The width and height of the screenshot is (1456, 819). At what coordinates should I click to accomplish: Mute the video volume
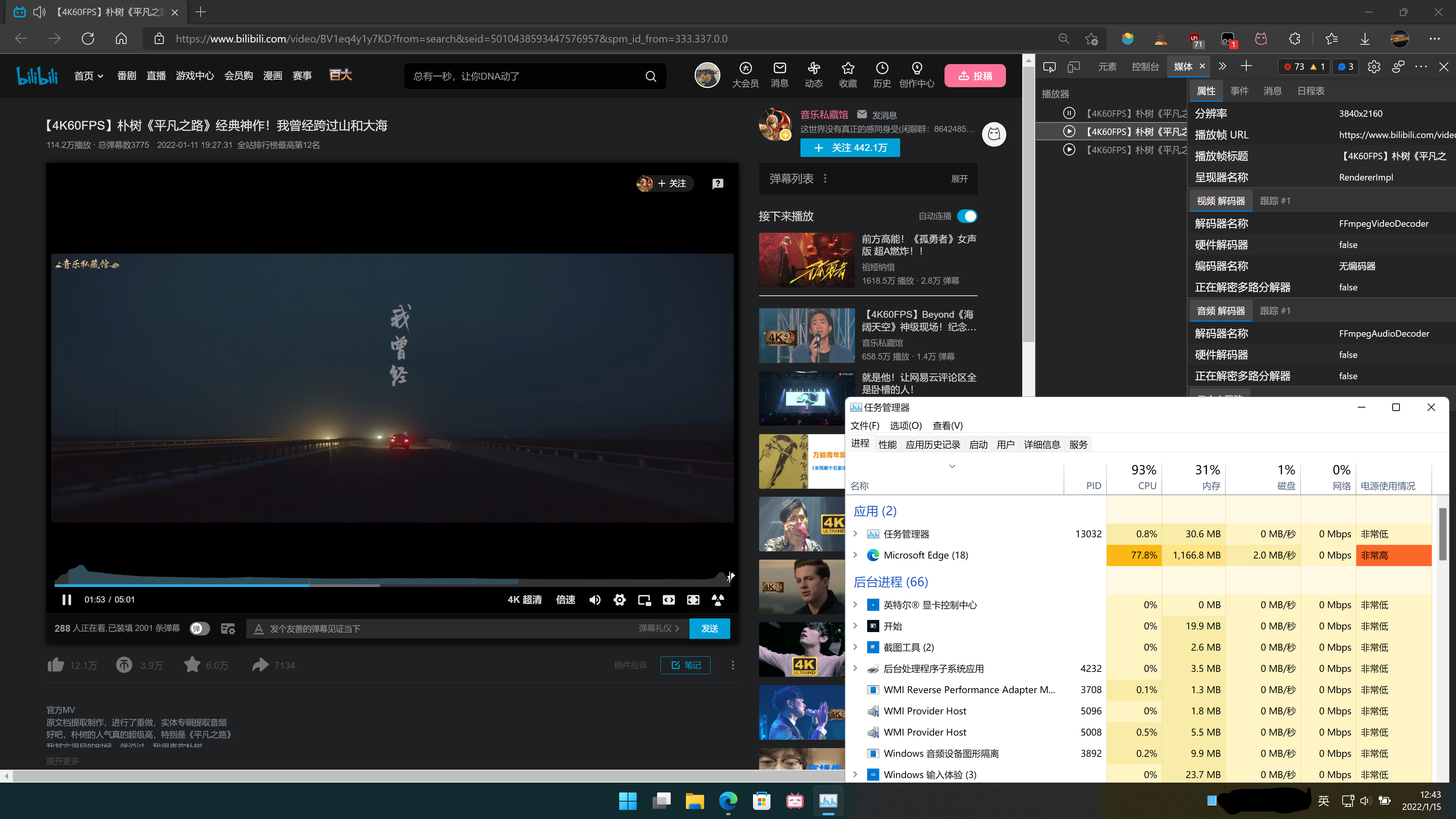pos(595,600)
